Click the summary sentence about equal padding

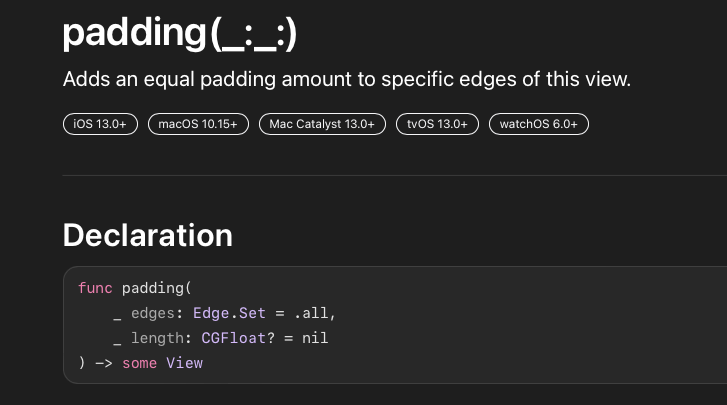(346, 80)
